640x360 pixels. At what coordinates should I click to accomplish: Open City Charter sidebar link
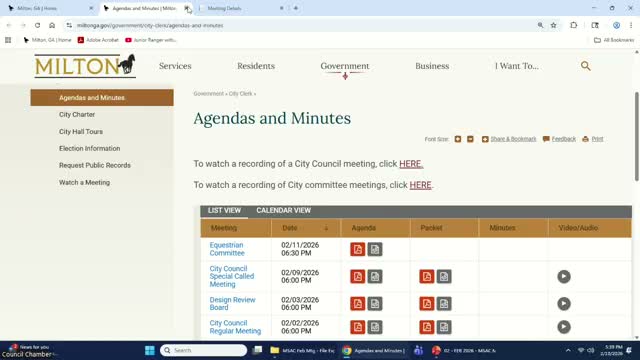pos(77,115)
